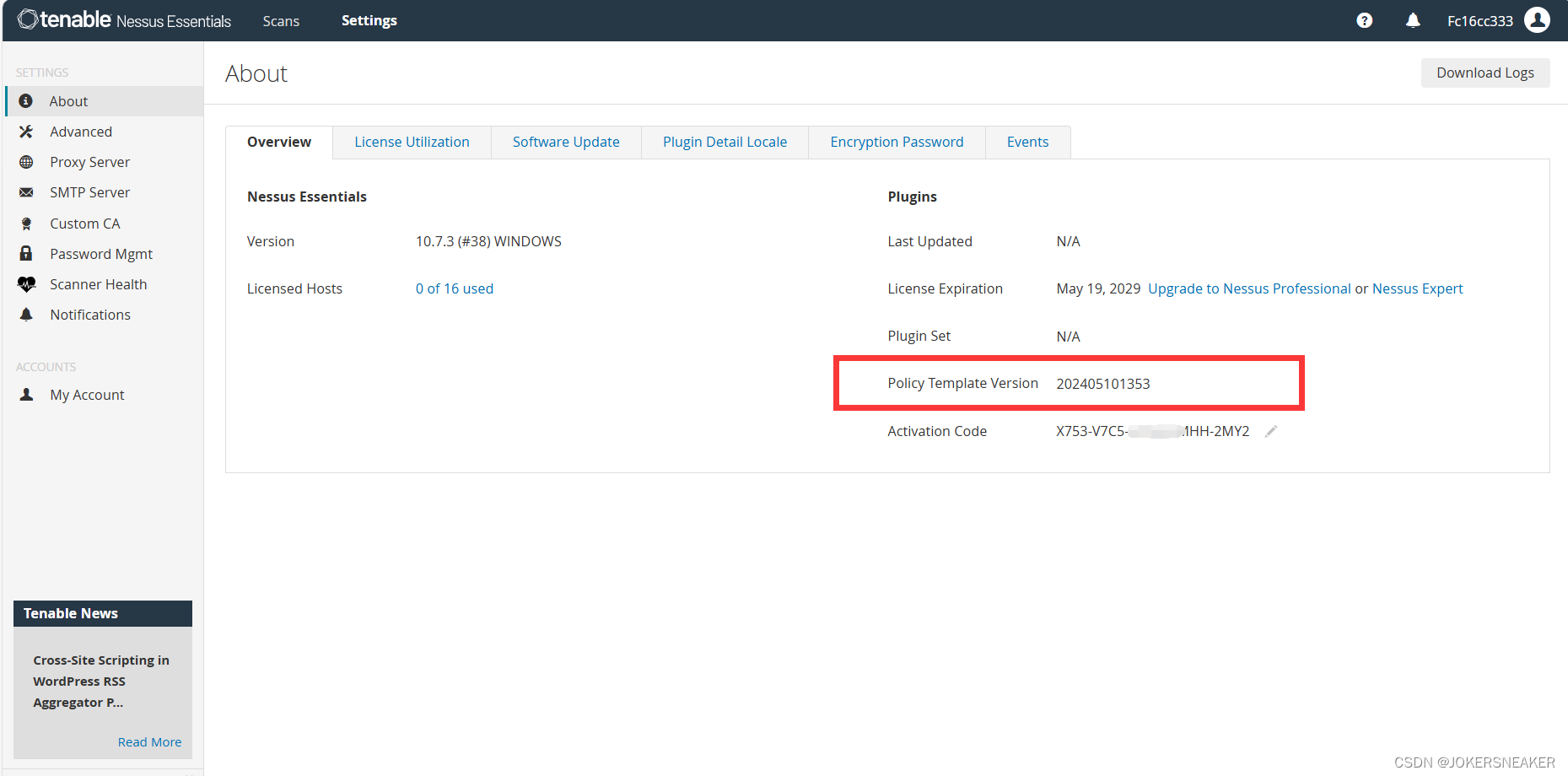
Task: Click the About info icon in sidebar
Action: tap(26, 101)
